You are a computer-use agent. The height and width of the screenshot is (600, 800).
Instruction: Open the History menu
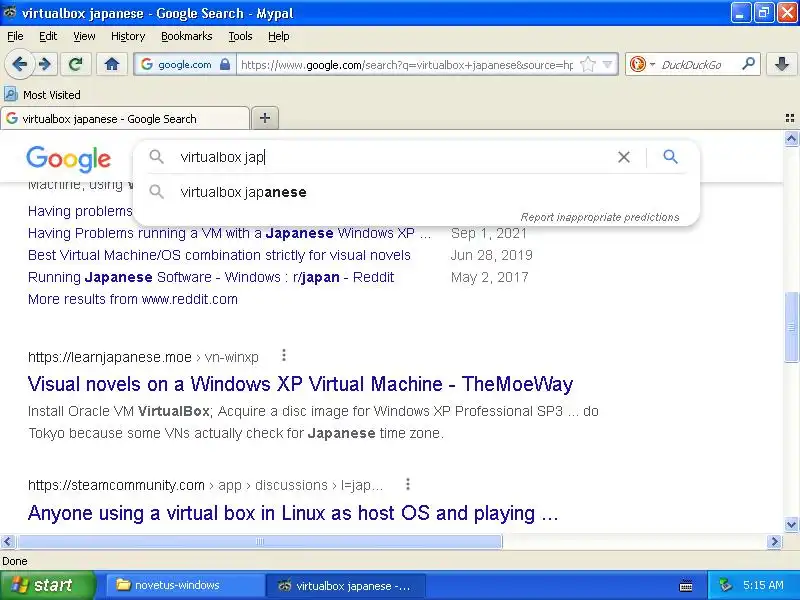(128, 36)
